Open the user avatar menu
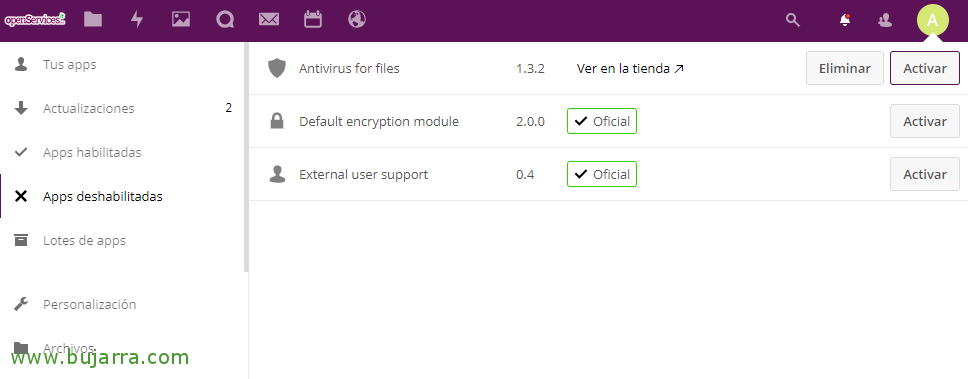The height and width of the screenshot is (379, 968). point(932,20)
